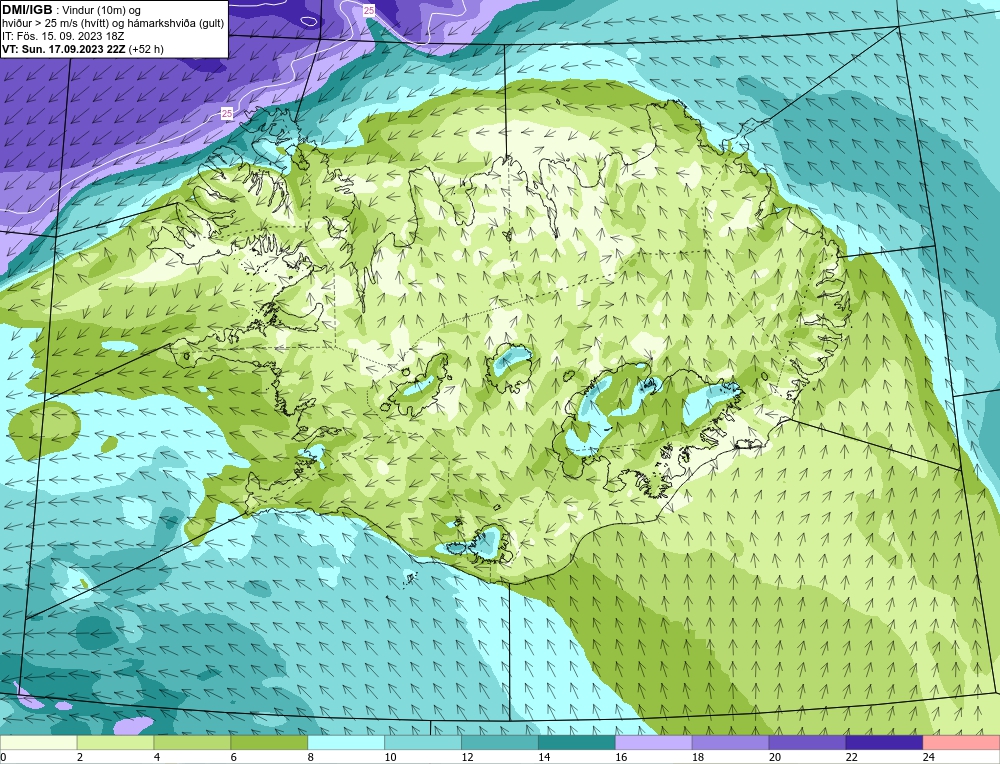Click the upper '25' gust contour label
This screenshot has width=1000, height=764.
coord(369,10)
